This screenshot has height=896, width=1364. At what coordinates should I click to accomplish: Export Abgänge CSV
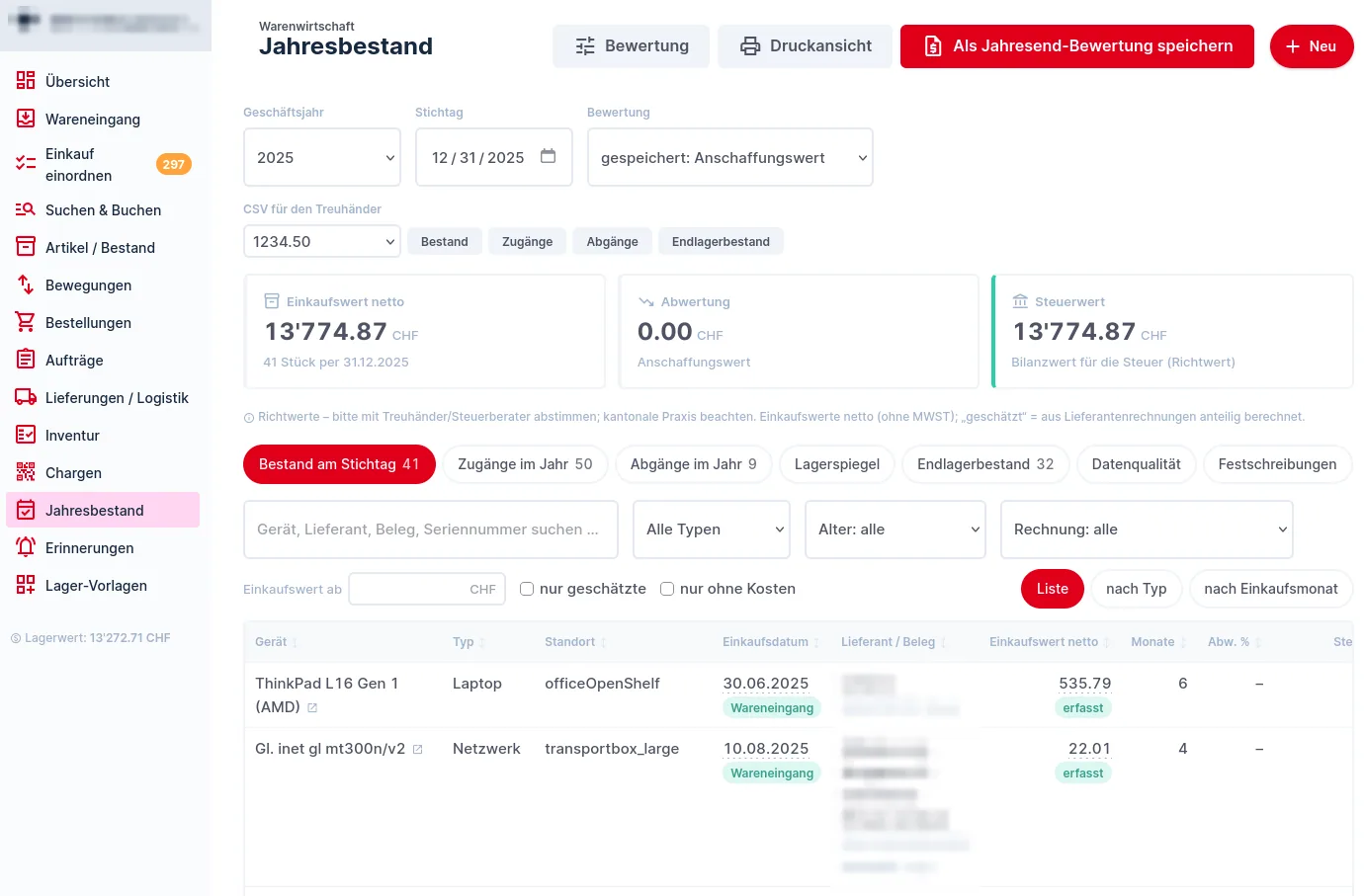tap(613, 241)
